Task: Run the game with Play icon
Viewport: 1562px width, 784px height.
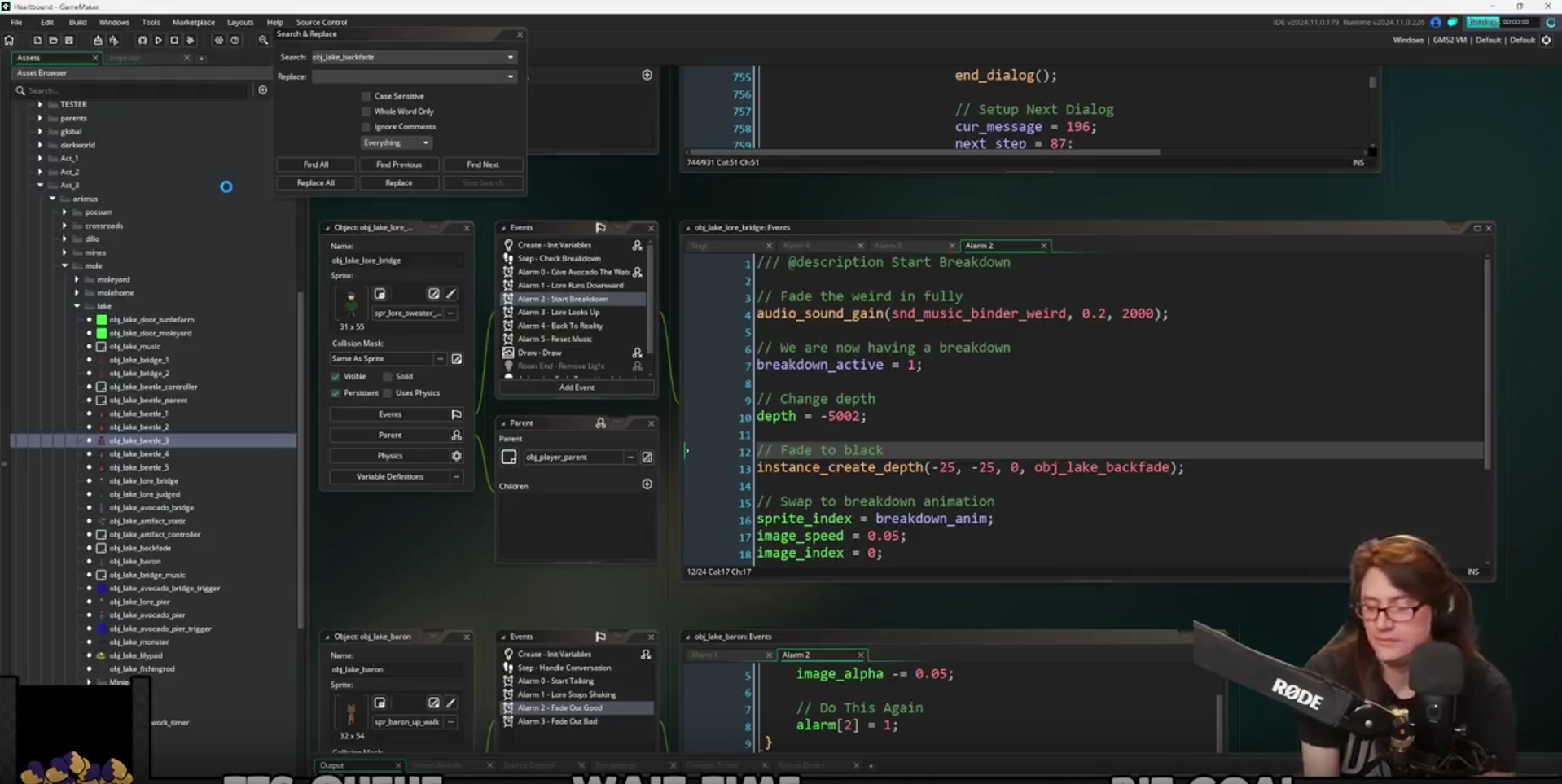Action: tap(158, 40)
